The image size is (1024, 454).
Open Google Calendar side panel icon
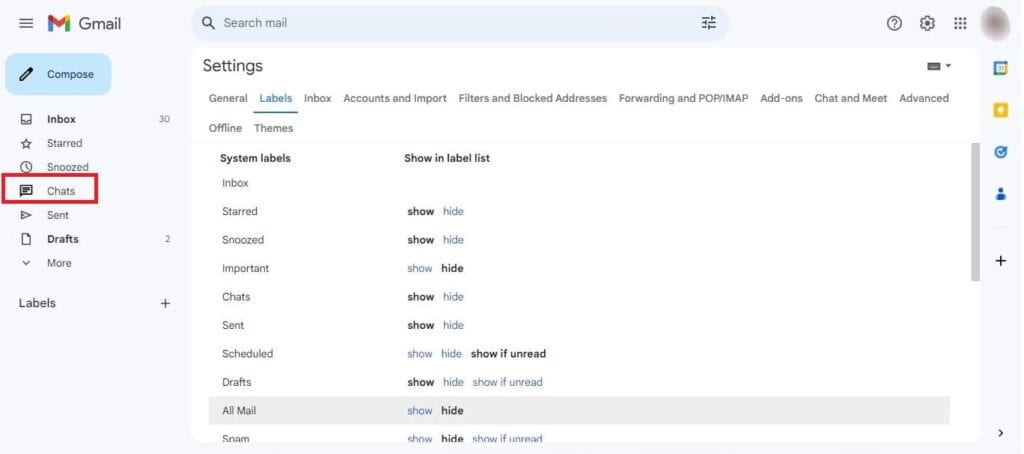click(x=1000, y=68)
